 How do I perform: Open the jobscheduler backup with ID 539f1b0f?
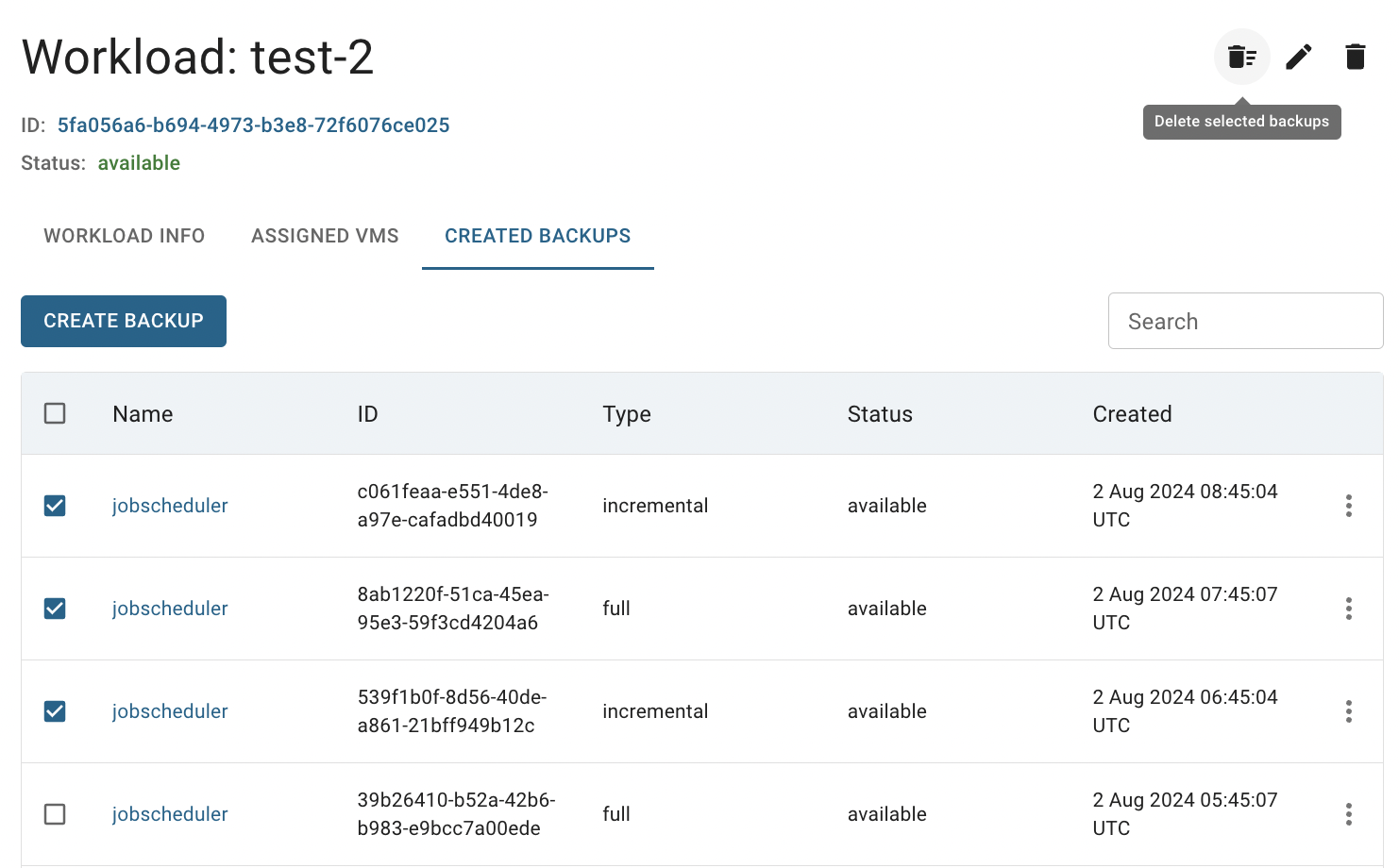pos(170,711)
